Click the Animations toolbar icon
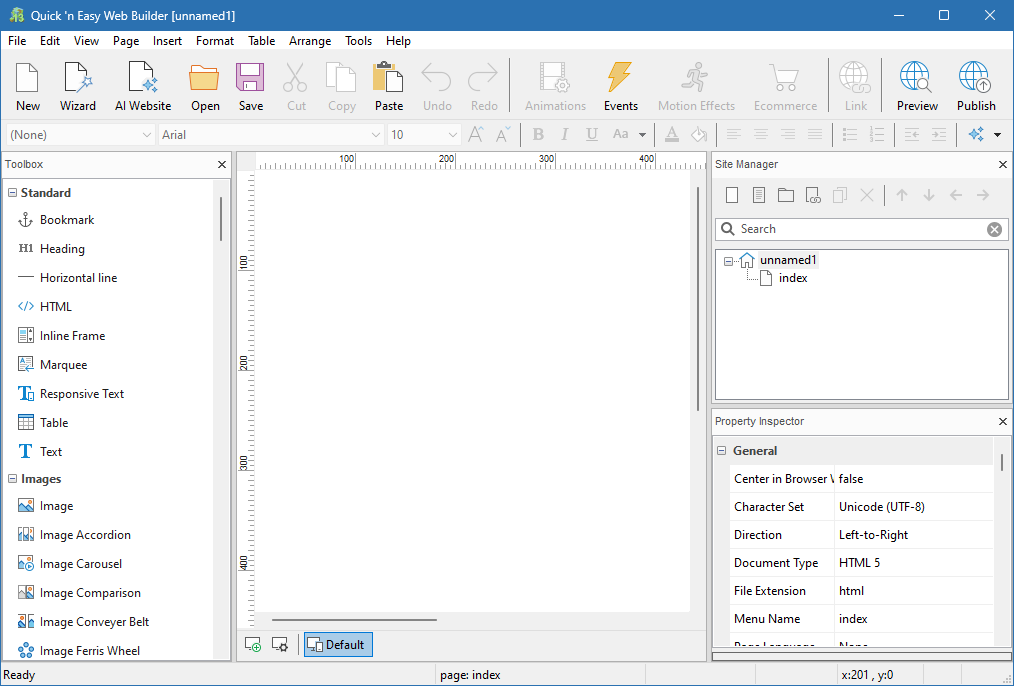 pyautogui.click(x=555, y=87)
